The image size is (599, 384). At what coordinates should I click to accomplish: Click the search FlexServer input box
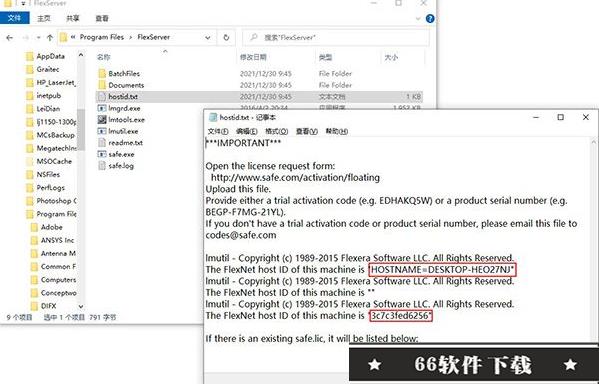tap(335, 37)
